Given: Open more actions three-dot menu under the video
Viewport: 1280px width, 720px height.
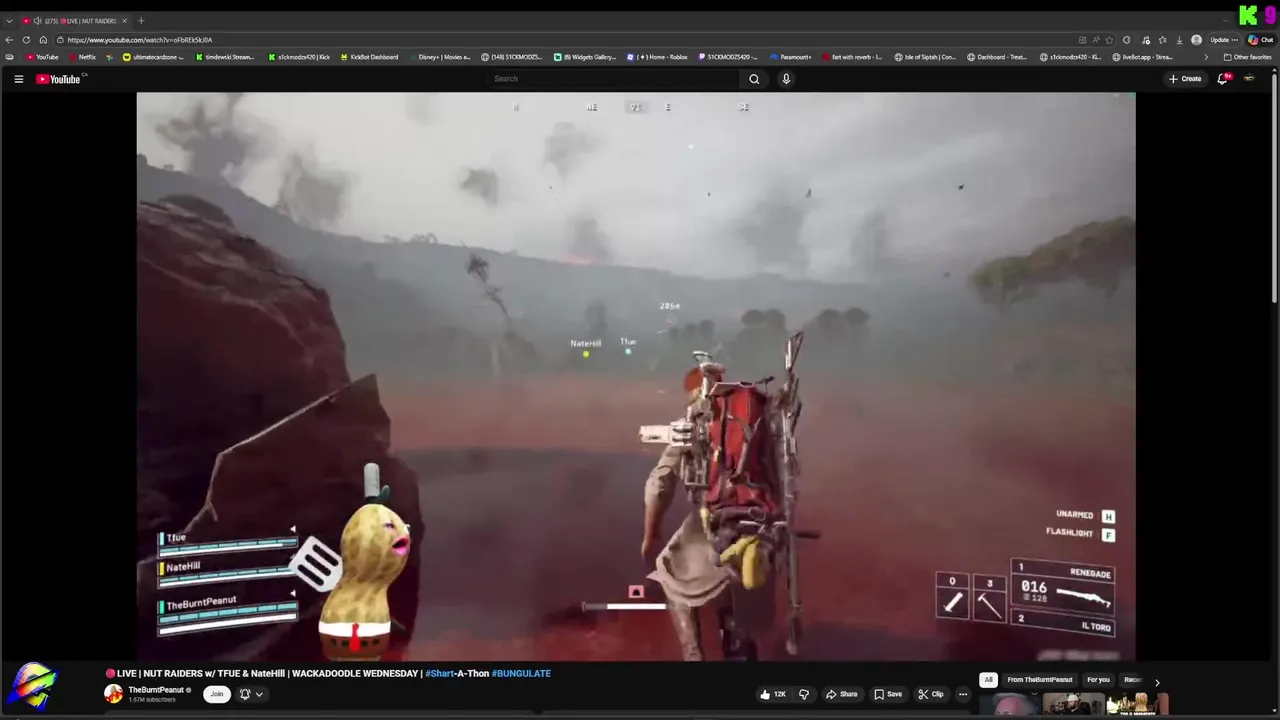Looking at the screenshot, I should 963,694.
